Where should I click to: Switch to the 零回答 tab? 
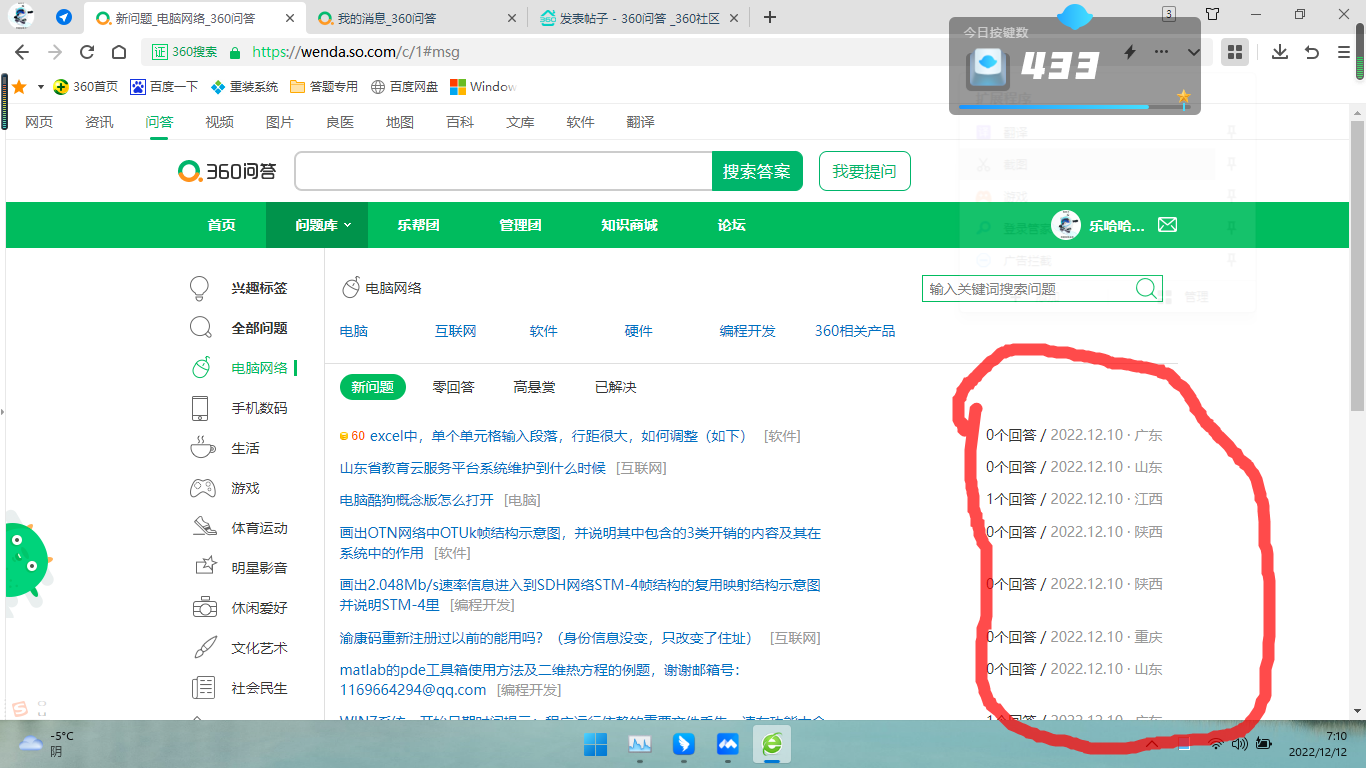click(x=453, y=387)
